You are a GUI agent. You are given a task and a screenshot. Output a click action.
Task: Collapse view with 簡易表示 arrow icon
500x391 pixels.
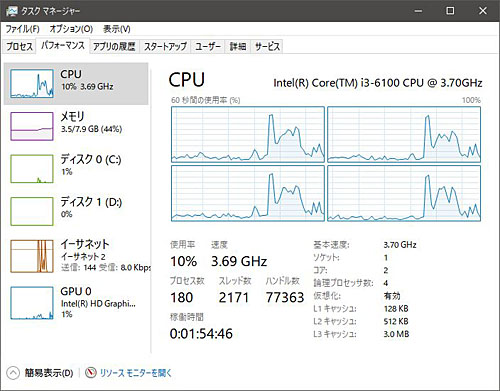tap(13, 373)
